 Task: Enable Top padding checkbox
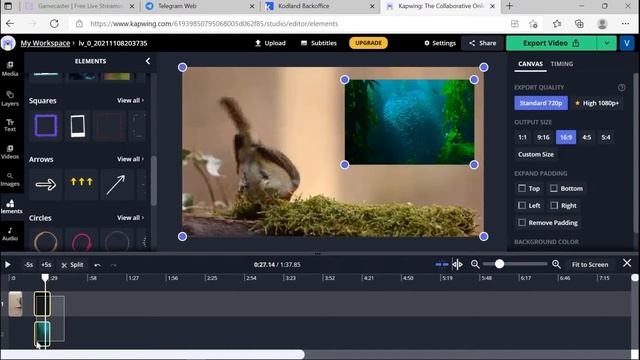point(522,188)
